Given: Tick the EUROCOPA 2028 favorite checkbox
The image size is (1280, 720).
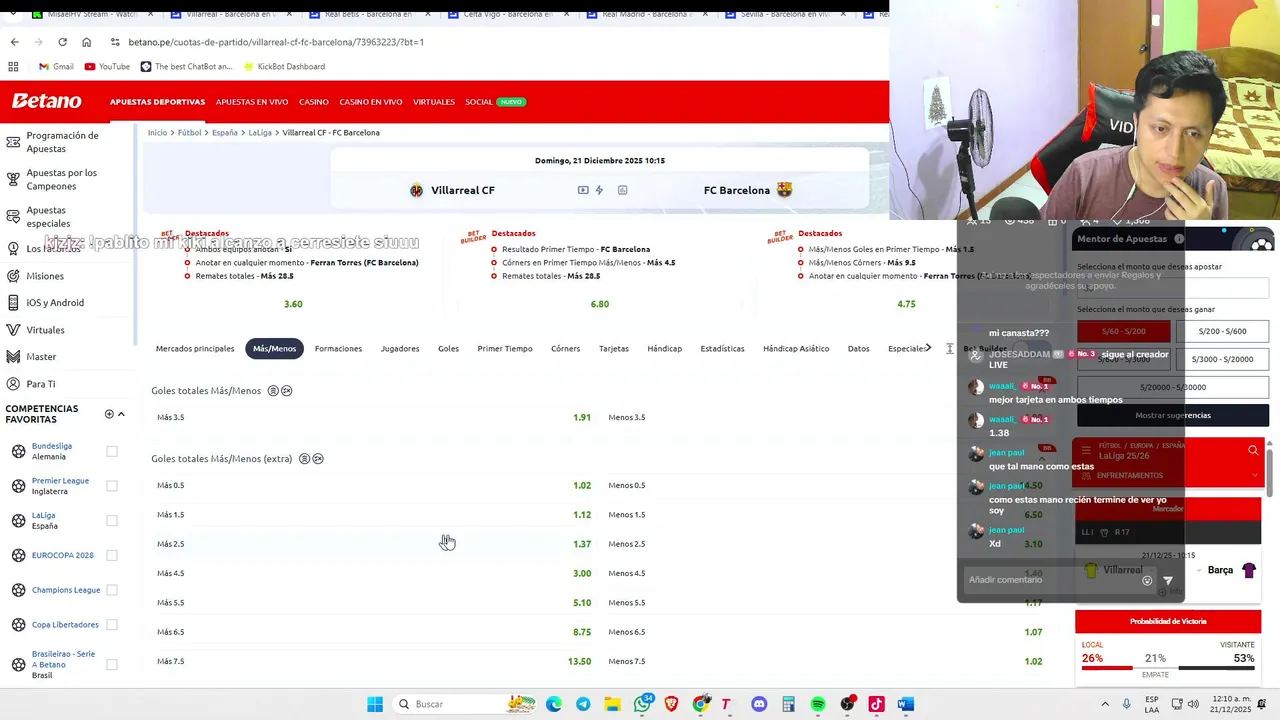Looking at the screenshot, I should click(x=112, y=555).
